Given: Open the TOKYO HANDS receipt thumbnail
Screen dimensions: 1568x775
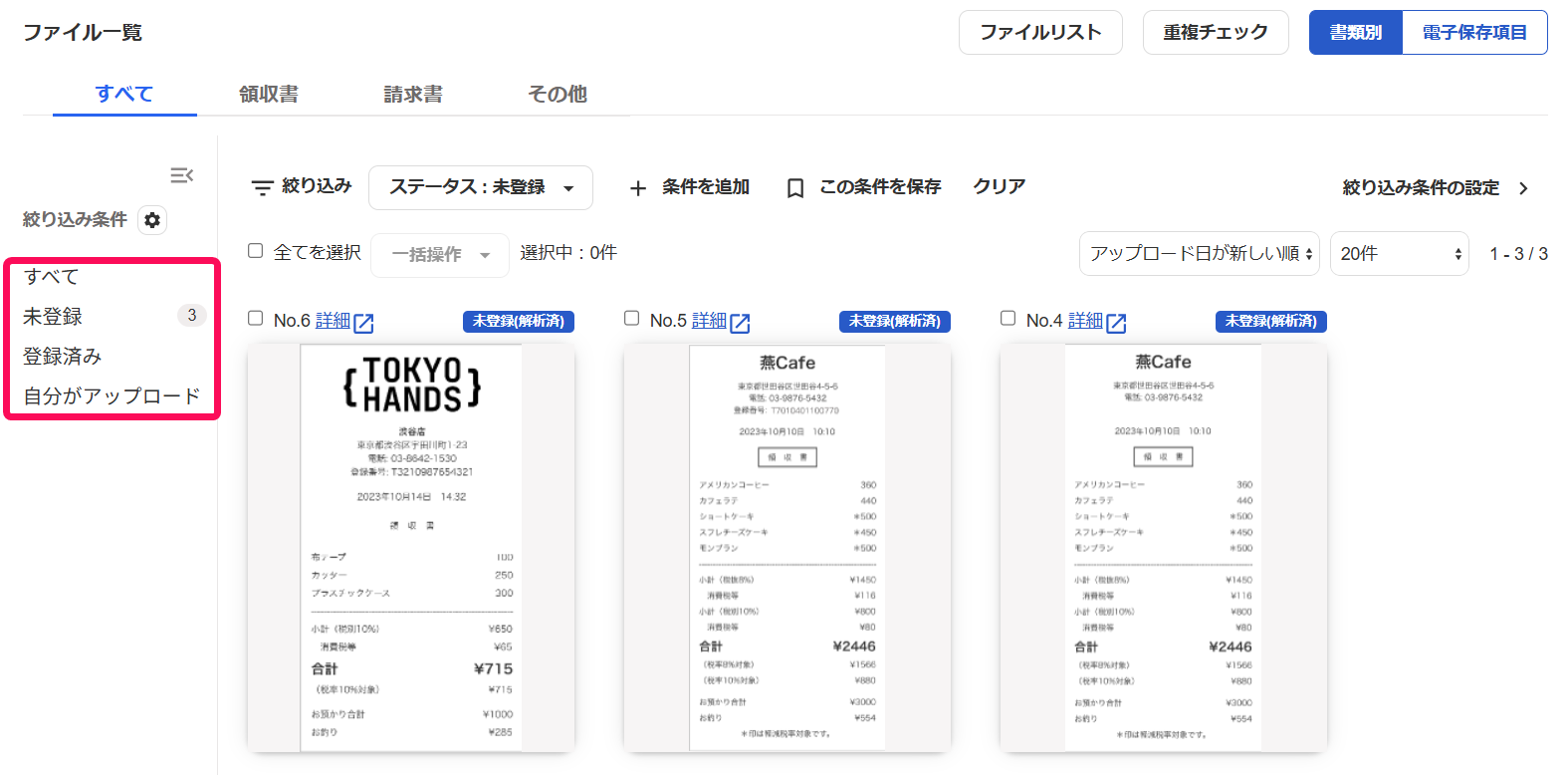Looking at the screenshot, I should (x=411, y=548).
